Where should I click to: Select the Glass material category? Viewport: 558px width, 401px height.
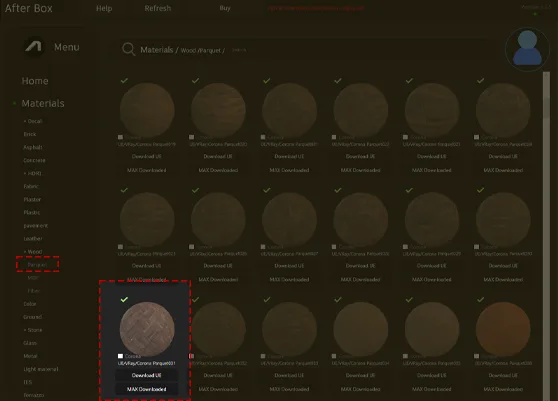pyautogui.click(x=30, y=343)
